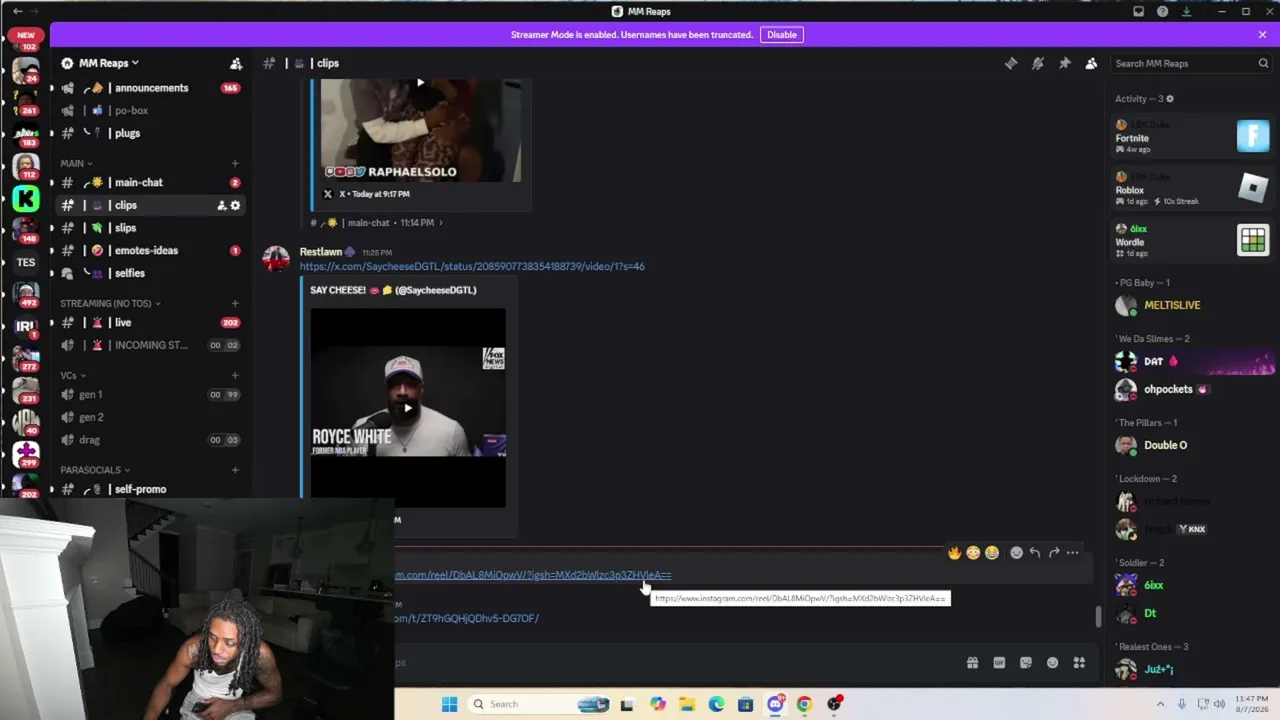Play the Royce White video embed
Screen dimensions: 1280x720
point(408,407)
